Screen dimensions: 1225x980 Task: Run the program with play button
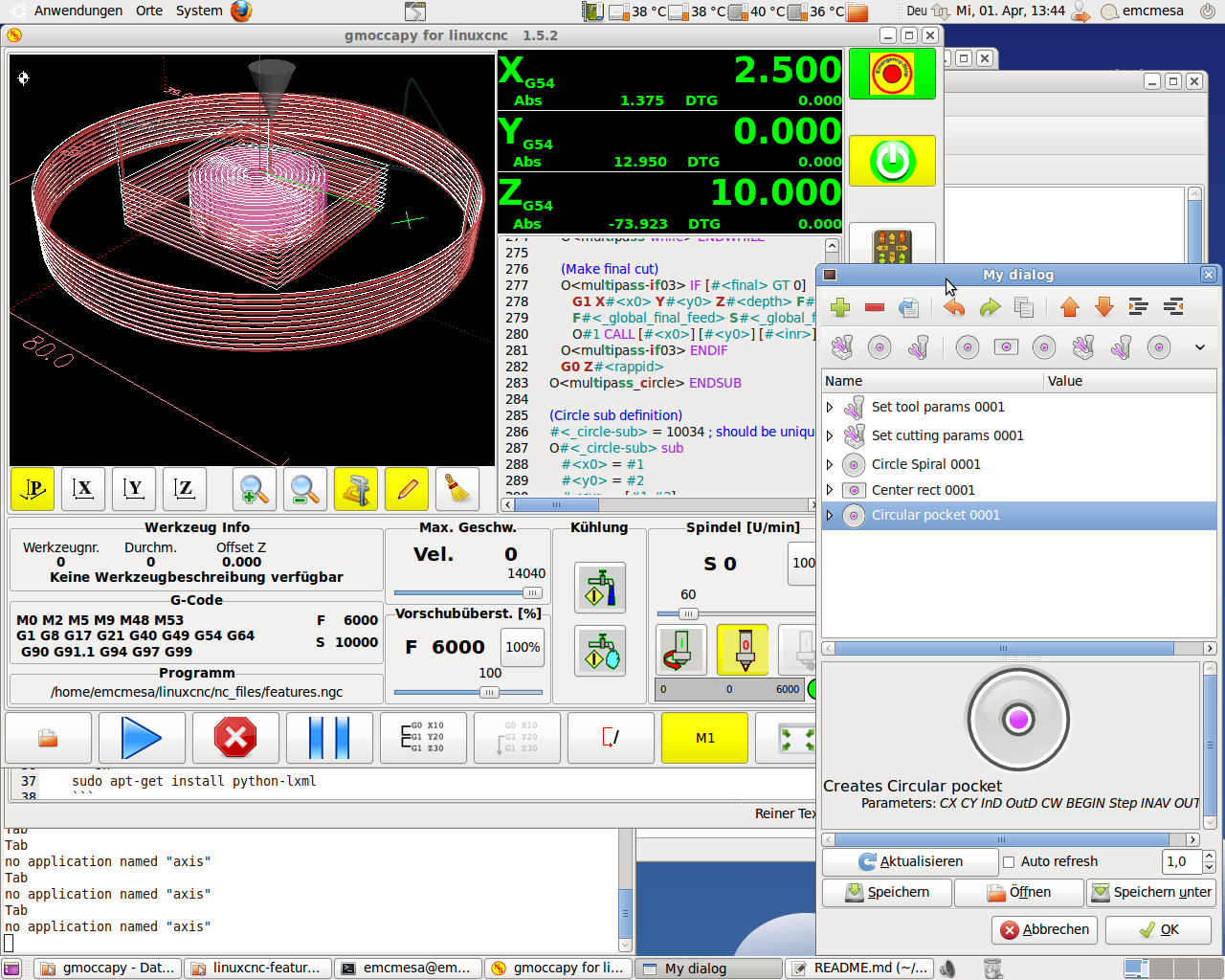coord(142,738)
